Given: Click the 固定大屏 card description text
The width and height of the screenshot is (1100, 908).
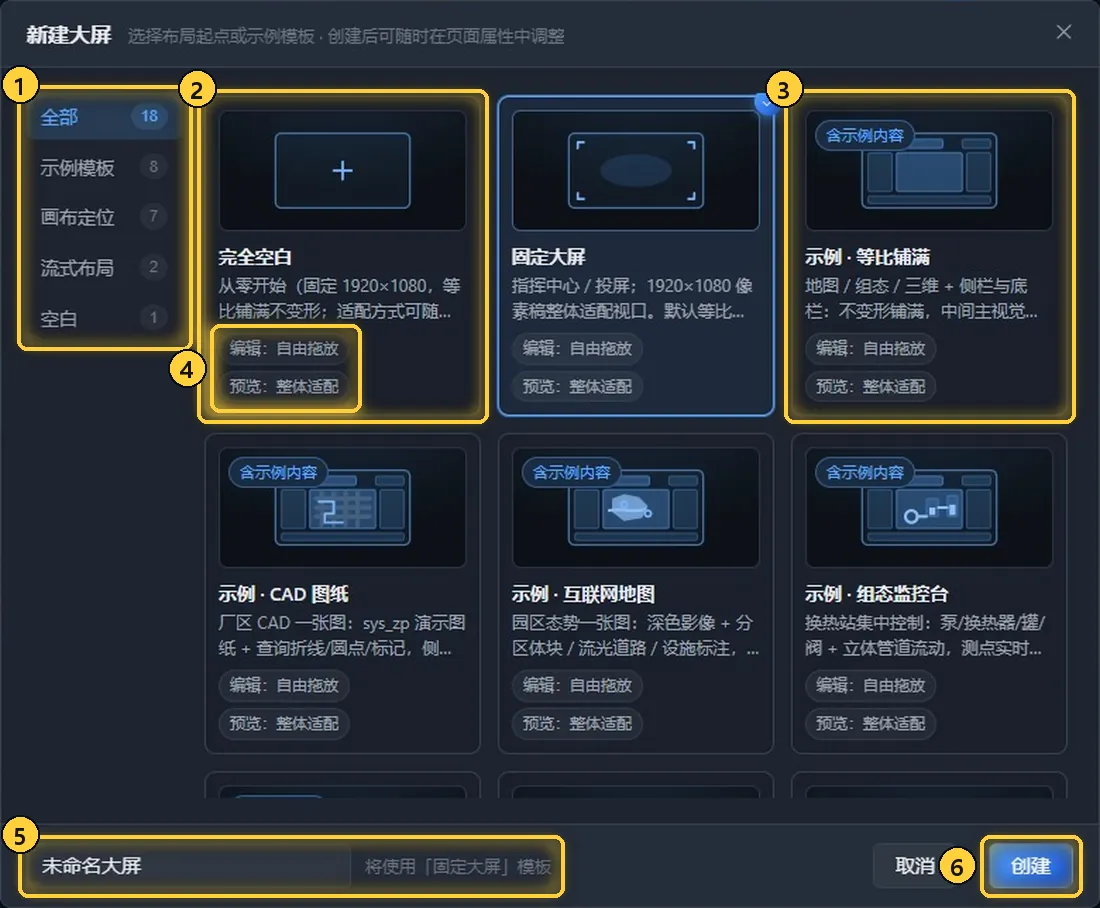Looking at the screenshot, I should (x=633, y=298).
